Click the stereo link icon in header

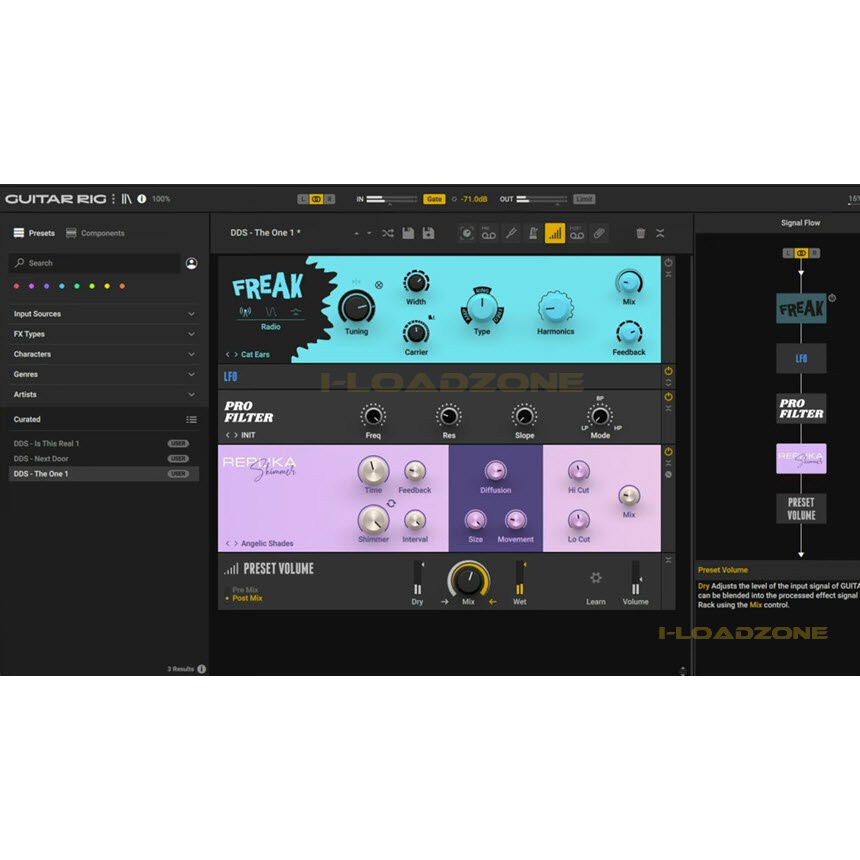coord(316,199)
